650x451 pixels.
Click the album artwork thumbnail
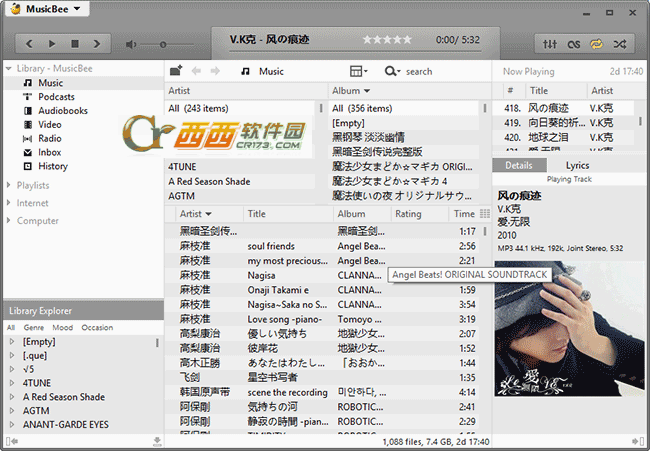[x=569, y=349]
